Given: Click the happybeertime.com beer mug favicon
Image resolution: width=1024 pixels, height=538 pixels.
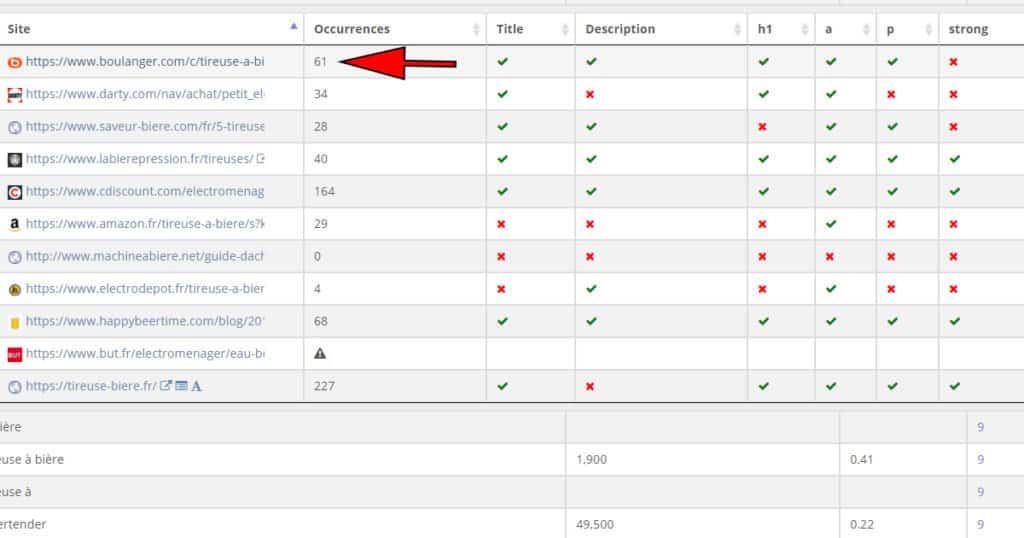Looking at the screenshot, I should (14, 322).
